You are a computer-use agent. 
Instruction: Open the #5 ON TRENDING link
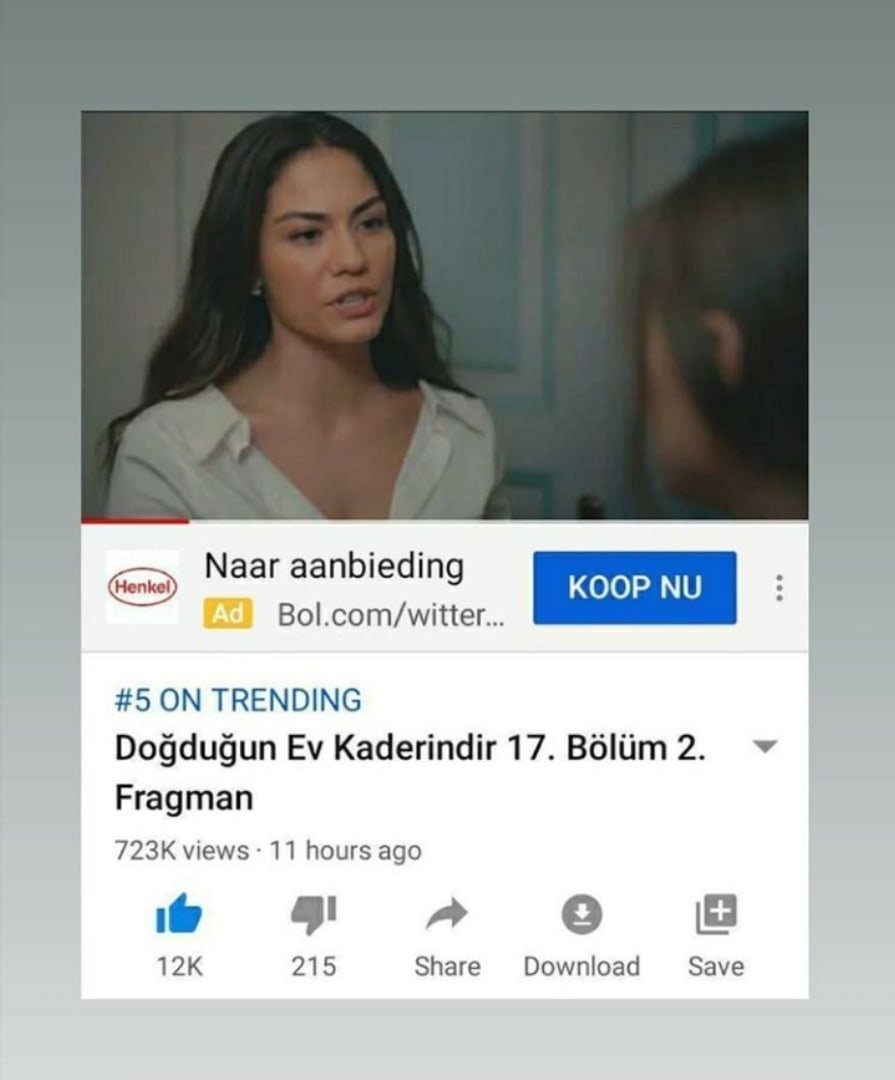tap(238, 700)
